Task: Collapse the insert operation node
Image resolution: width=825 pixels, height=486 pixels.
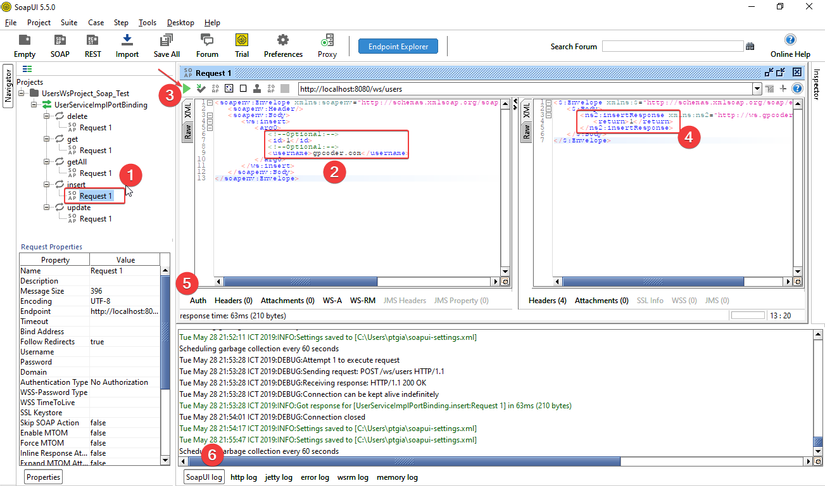Action: coord(47,185)
